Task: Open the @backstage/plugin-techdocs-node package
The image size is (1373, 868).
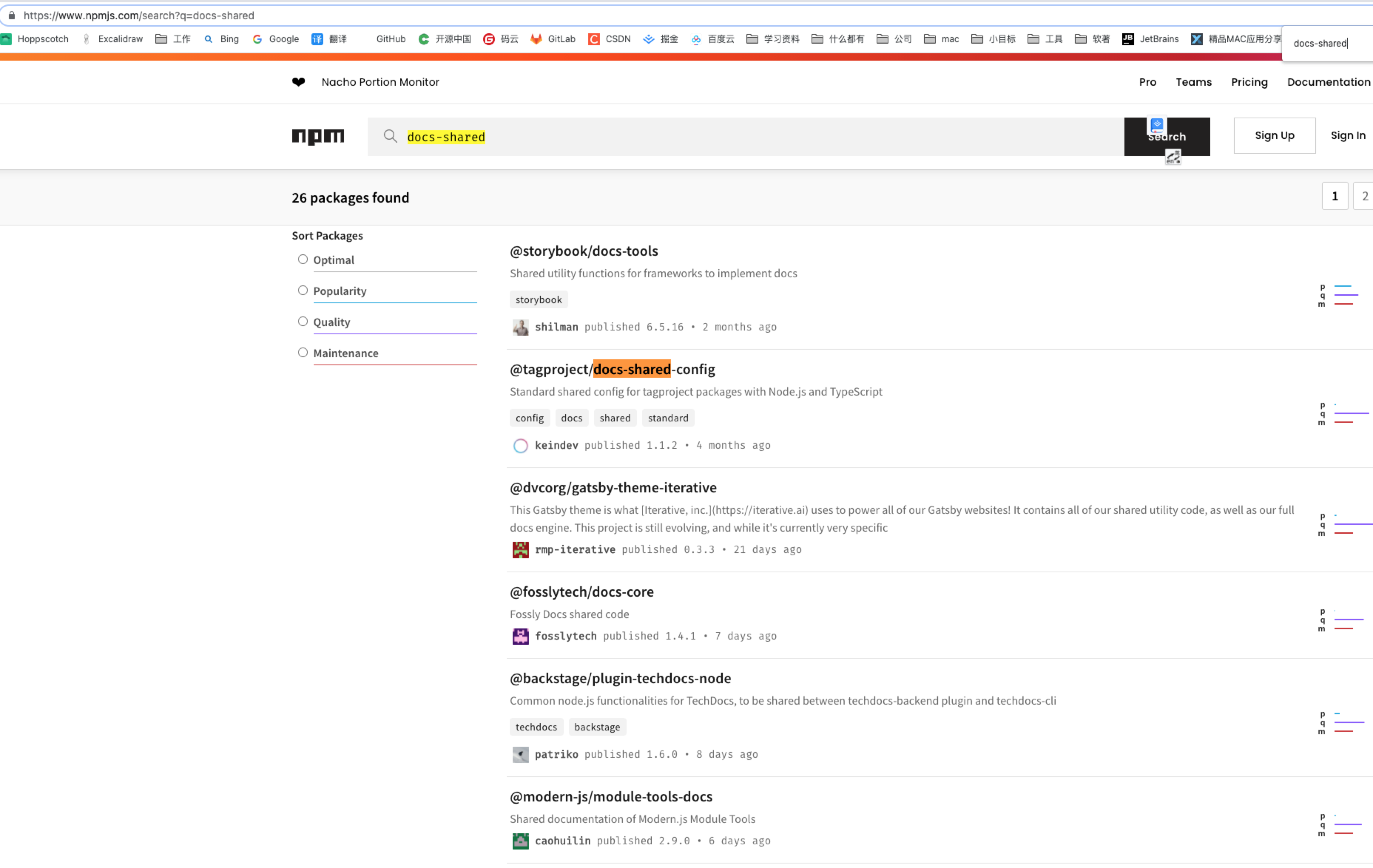Action: click(620, 678)
